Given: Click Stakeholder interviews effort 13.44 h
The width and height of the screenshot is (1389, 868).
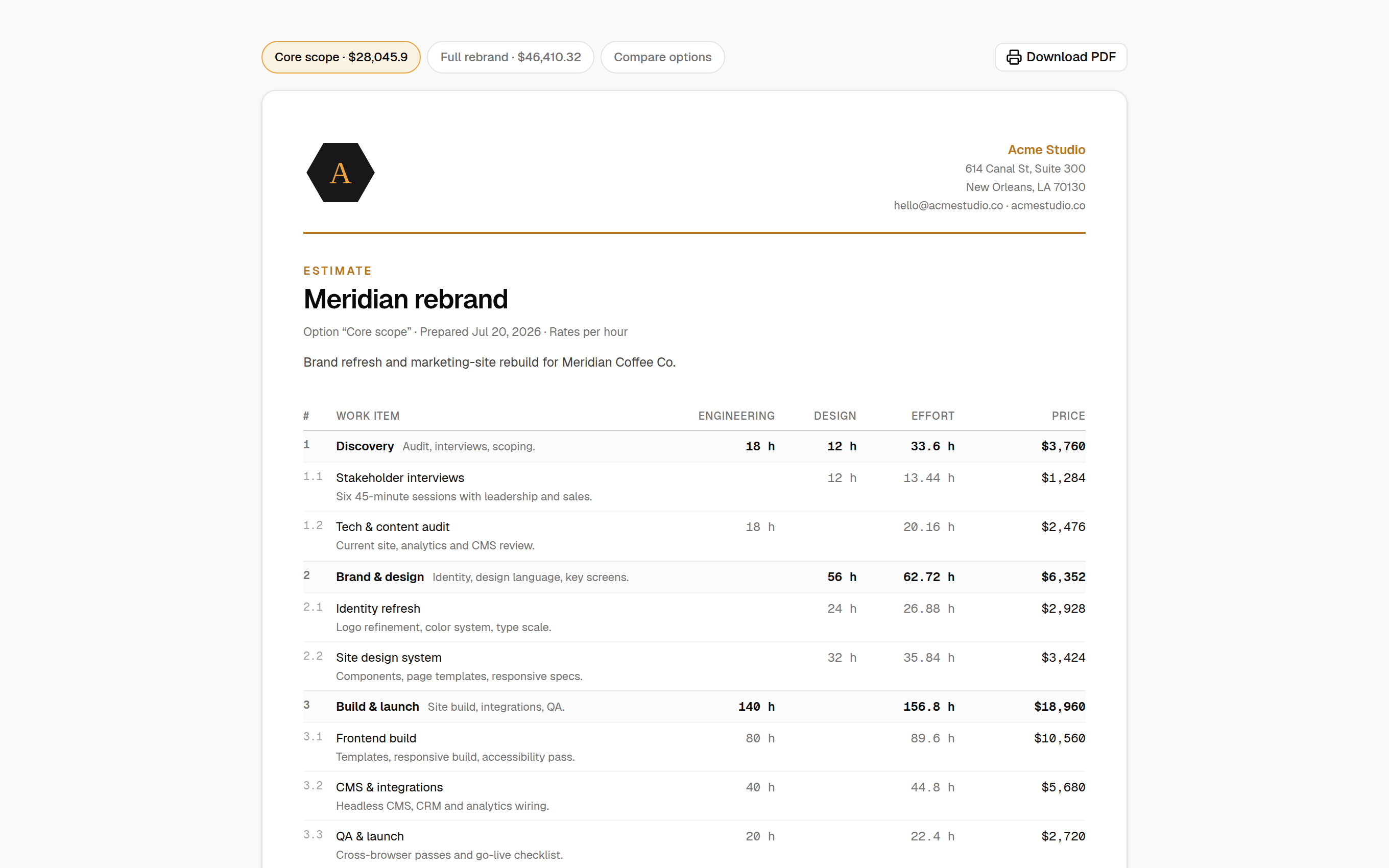Looking at the screenshot, I should [x=929, y=477].
